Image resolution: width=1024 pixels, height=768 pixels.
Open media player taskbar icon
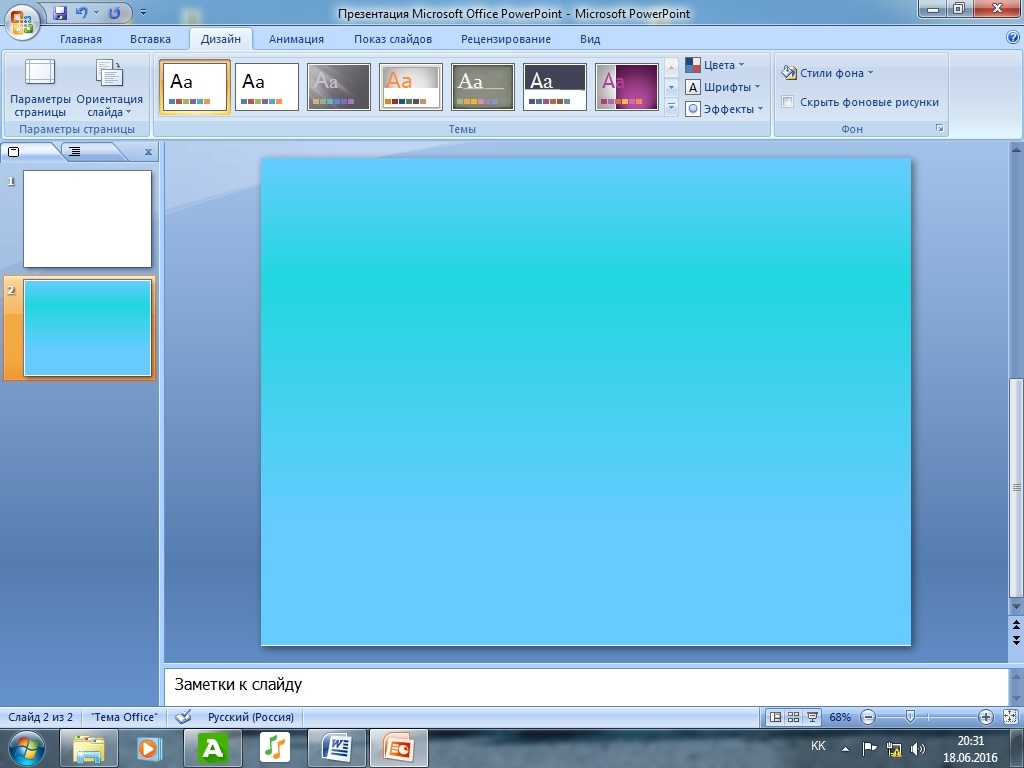click(149, 748)
